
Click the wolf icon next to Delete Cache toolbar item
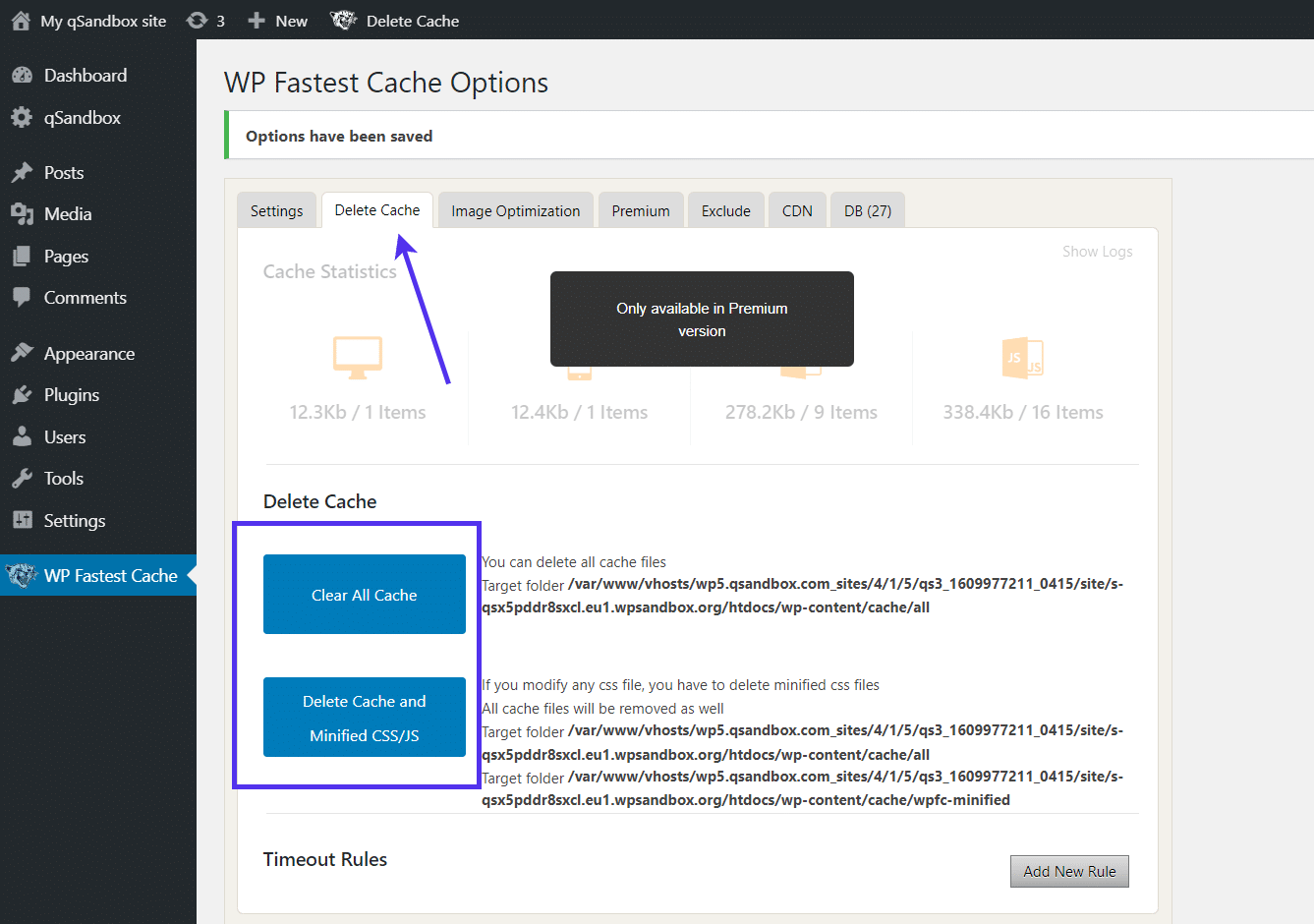(343, 20)
